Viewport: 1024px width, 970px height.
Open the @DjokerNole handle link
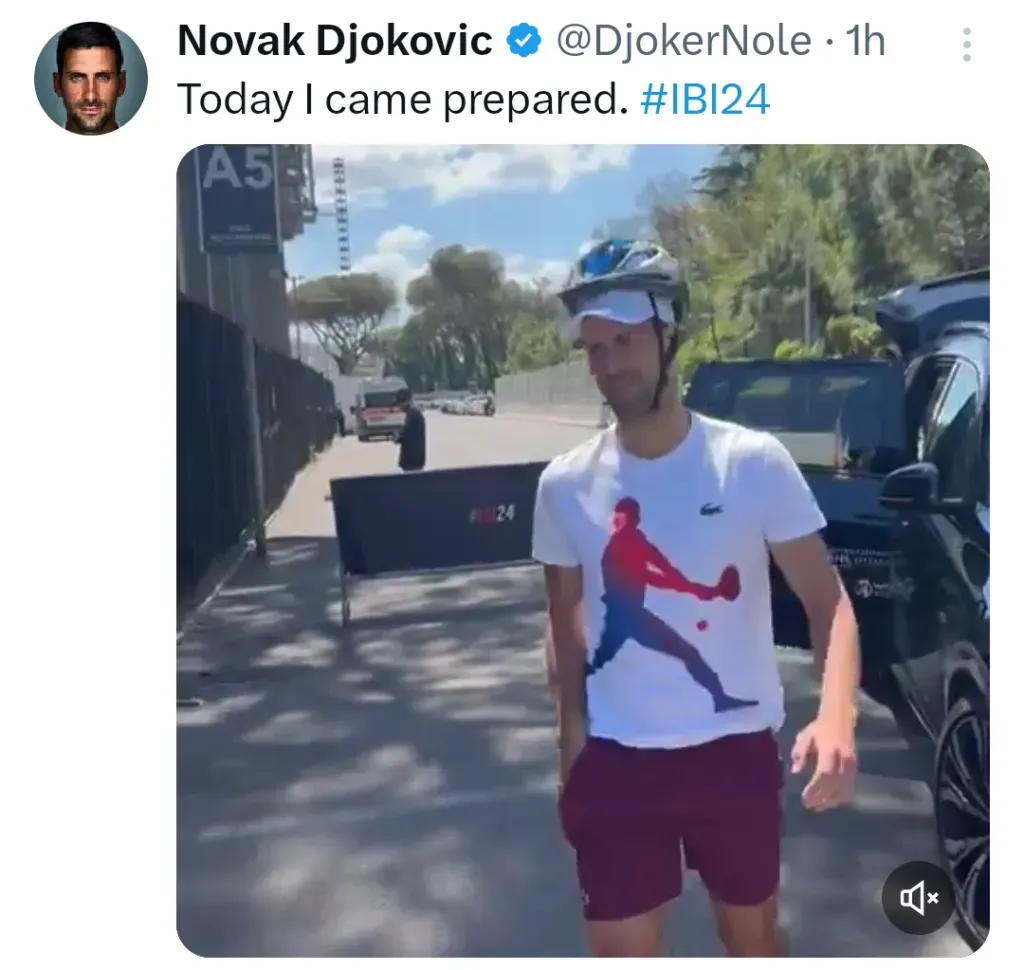coord(683,40)
